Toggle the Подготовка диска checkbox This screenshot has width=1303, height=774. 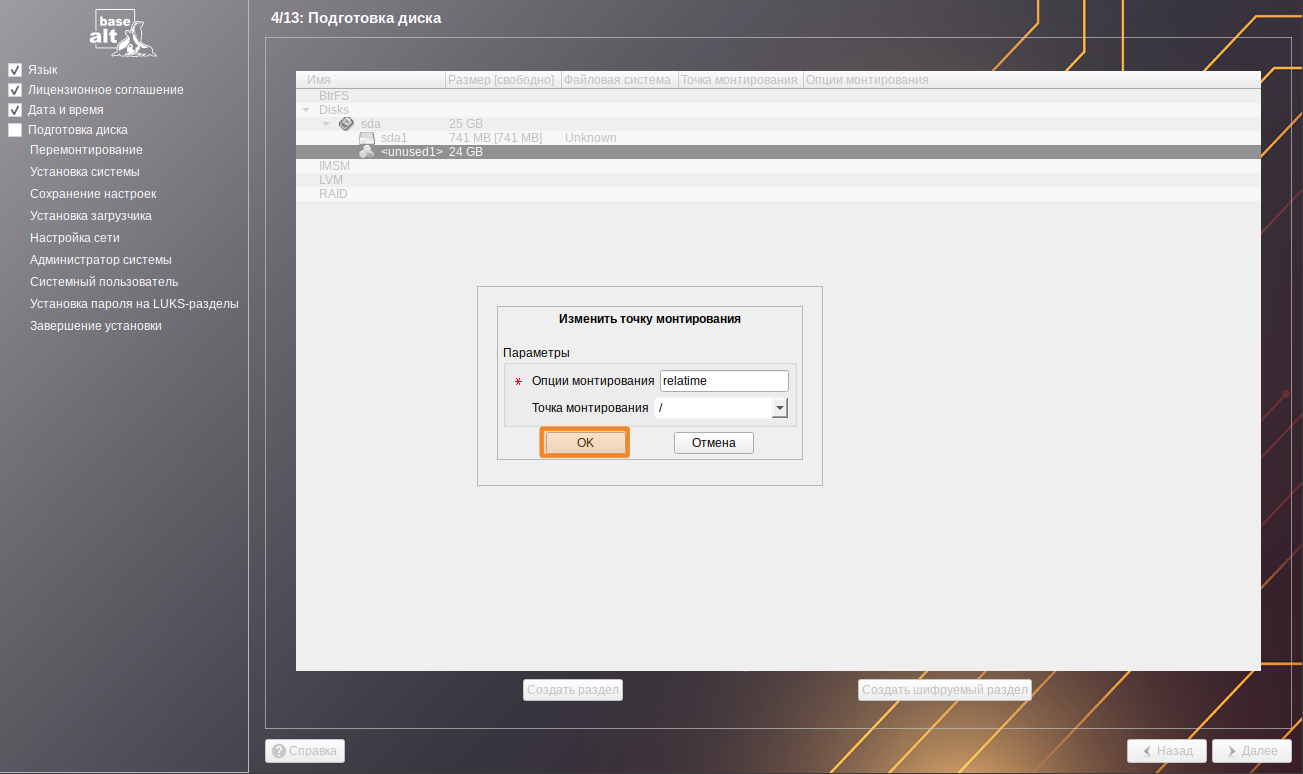click(15, 130)
